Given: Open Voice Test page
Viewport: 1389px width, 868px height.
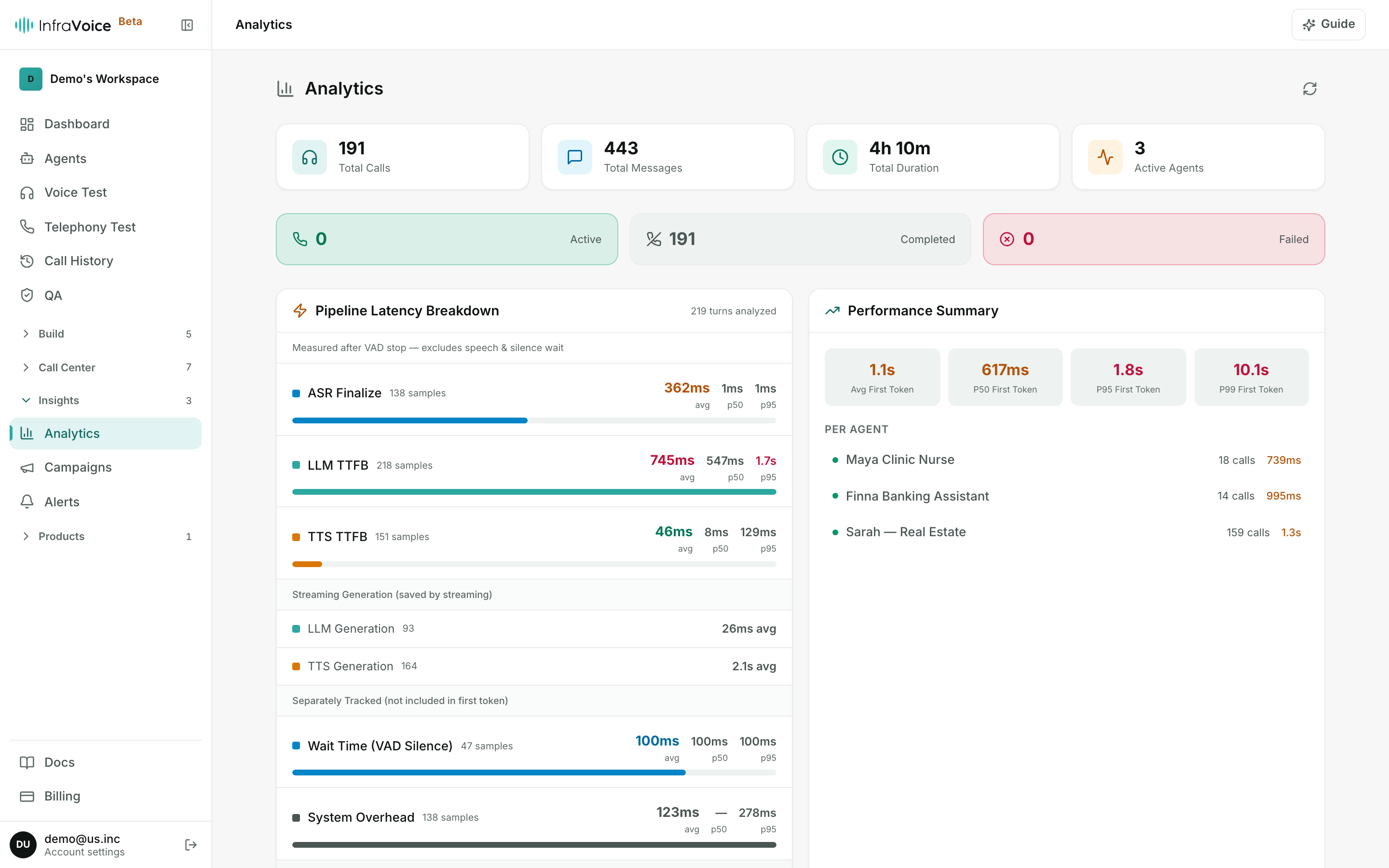Looking at the screenshot, I should click(x=106, y=192).
